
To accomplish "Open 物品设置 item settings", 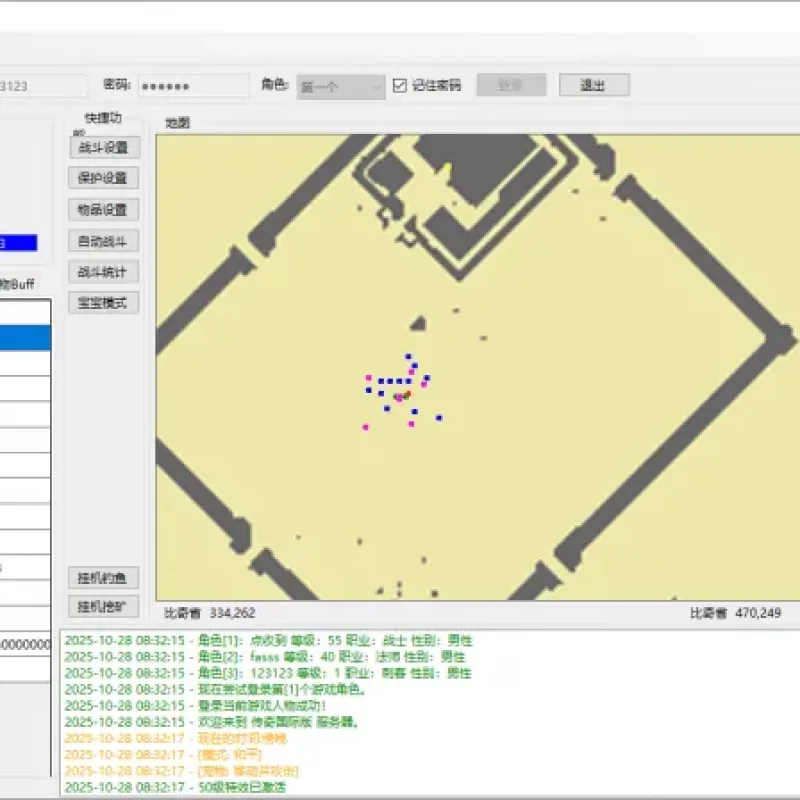I will point(104,210).
